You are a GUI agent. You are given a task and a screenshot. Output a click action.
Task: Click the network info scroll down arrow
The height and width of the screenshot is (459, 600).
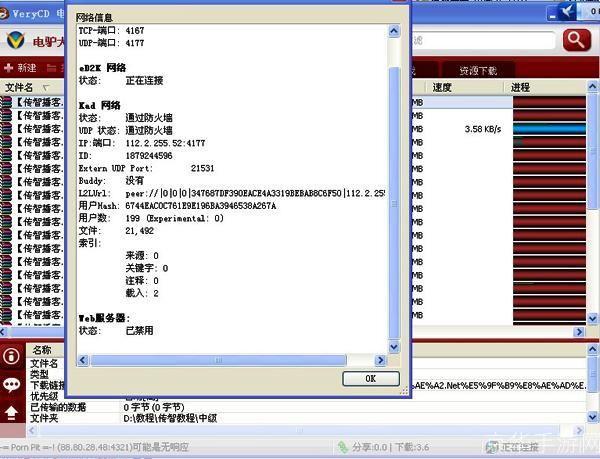click(394, 347)
